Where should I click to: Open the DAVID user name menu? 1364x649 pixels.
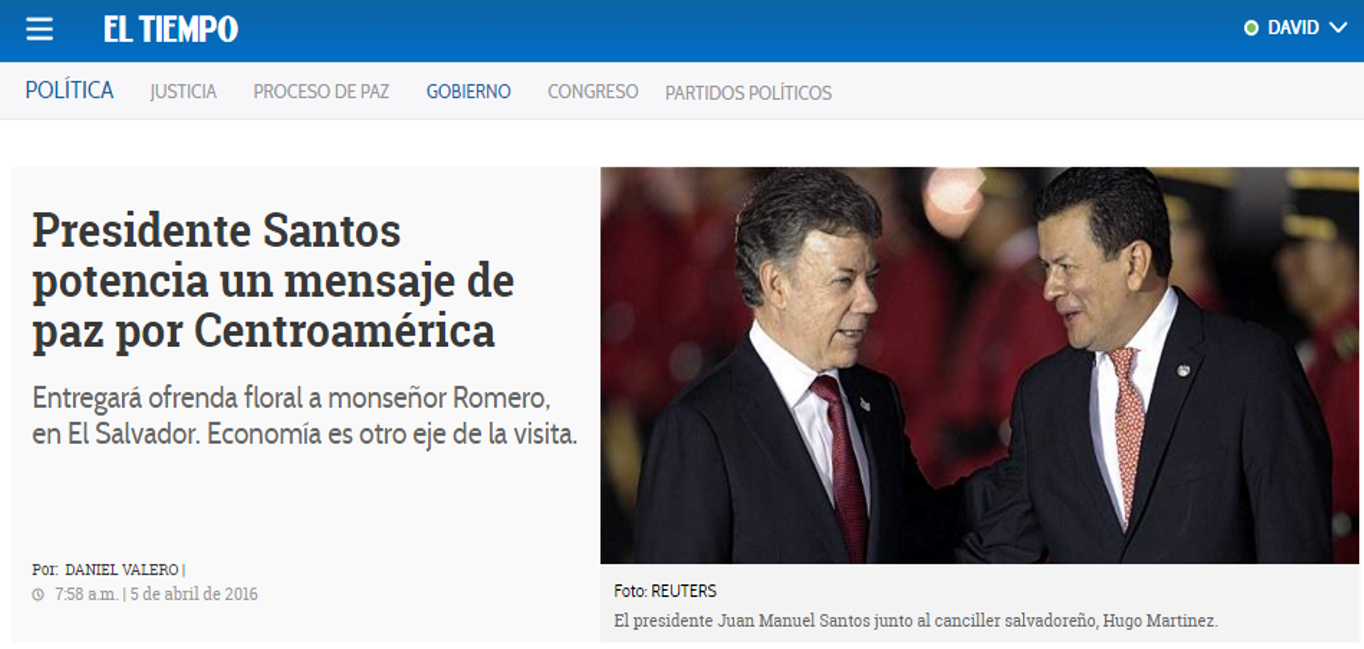click(x=1293, y=28)
